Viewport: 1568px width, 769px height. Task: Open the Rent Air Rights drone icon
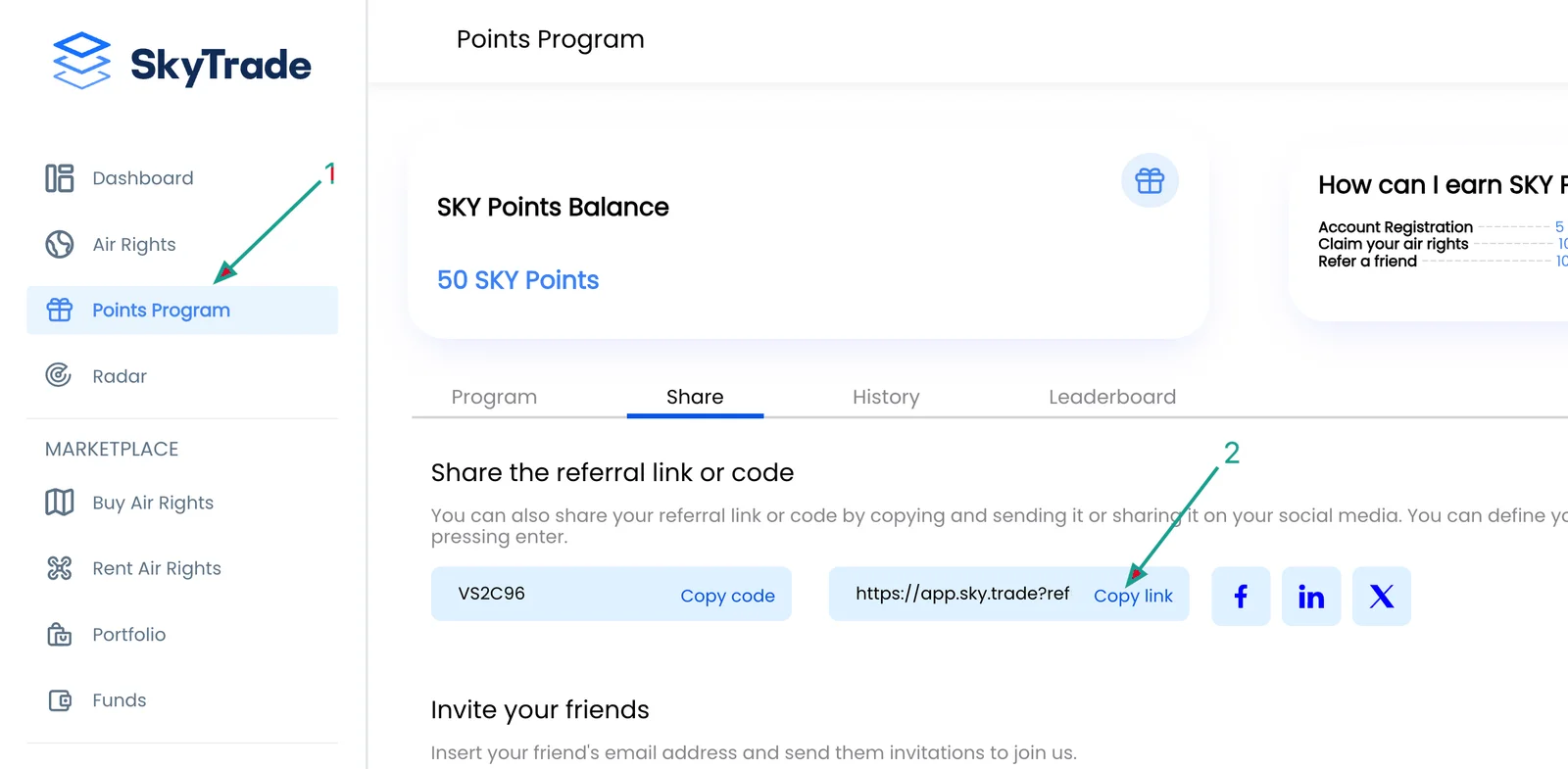tap(59, 568)
